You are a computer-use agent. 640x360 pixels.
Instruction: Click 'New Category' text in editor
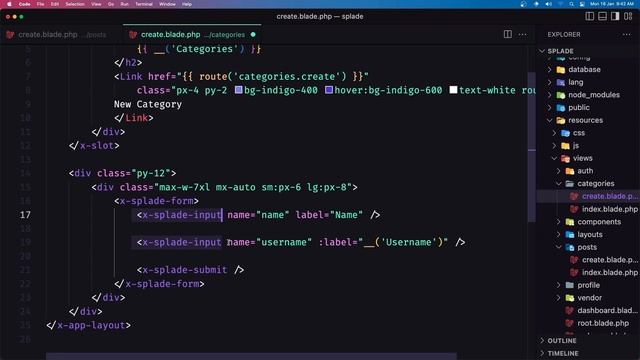148,104
